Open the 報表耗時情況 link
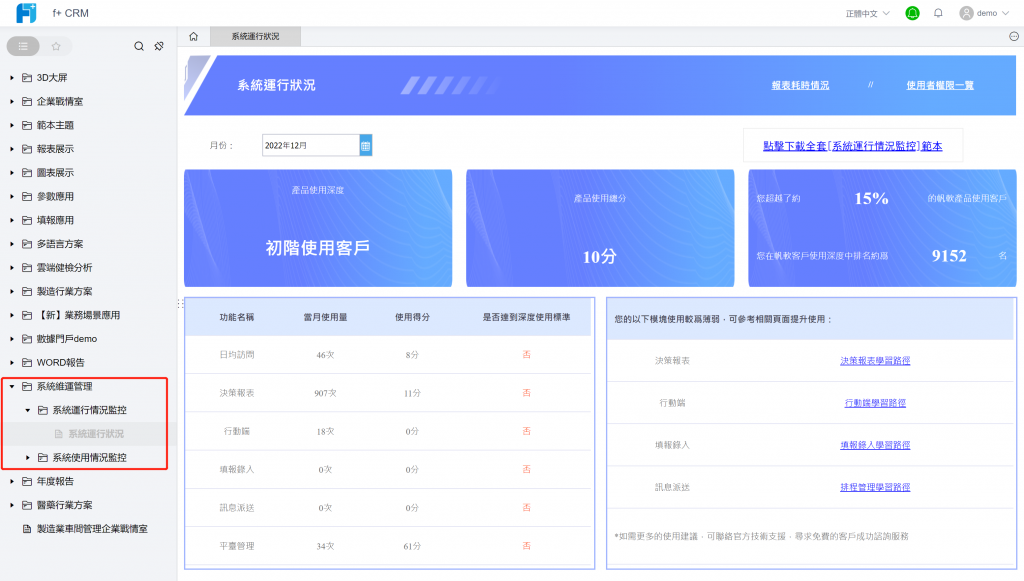The width and height of the screenshot is (1024, 581). point(800,86)
